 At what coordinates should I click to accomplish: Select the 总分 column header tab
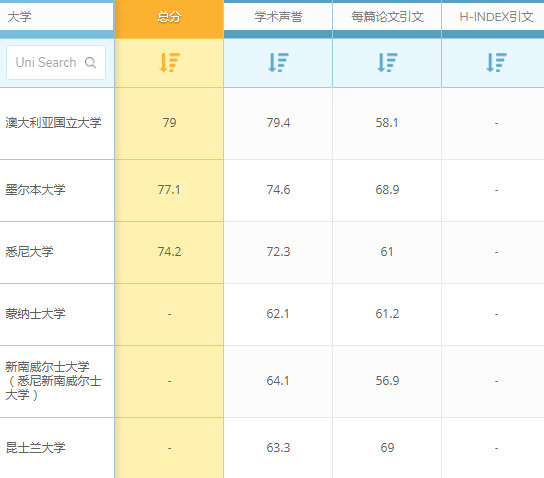click(169, 17)
